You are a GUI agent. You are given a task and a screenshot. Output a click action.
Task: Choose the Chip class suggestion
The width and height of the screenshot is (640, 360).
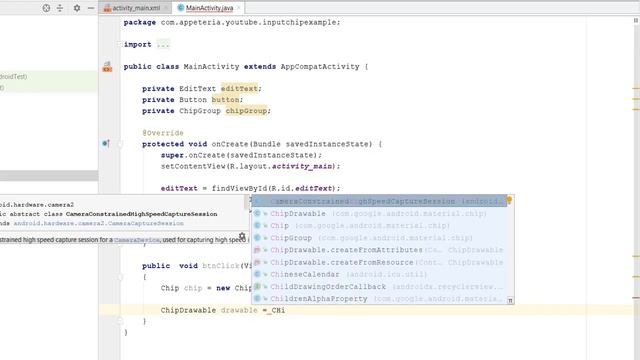coord(379,226)
